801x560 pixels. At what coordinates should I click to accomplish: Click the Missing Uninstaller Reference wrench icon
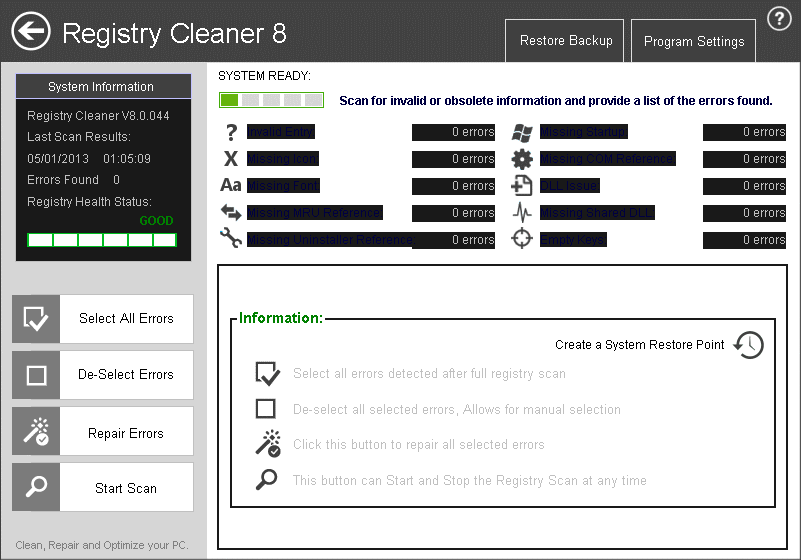[x=231, y=240]
